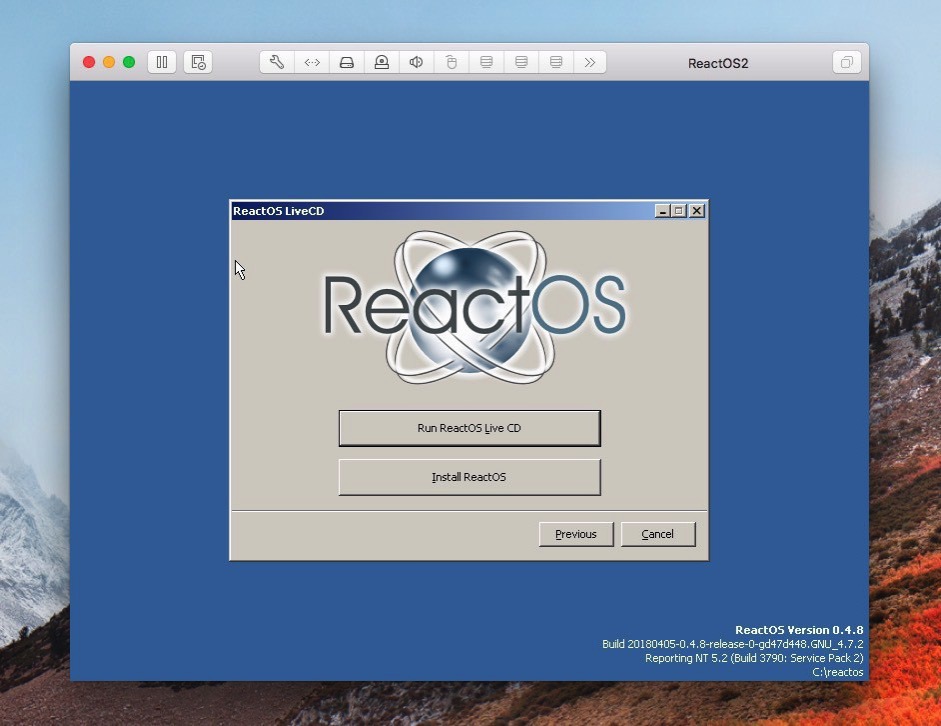The image size is (941, 726).
Task: Minimize the VM window with yellow button
Action: [109, 62]
